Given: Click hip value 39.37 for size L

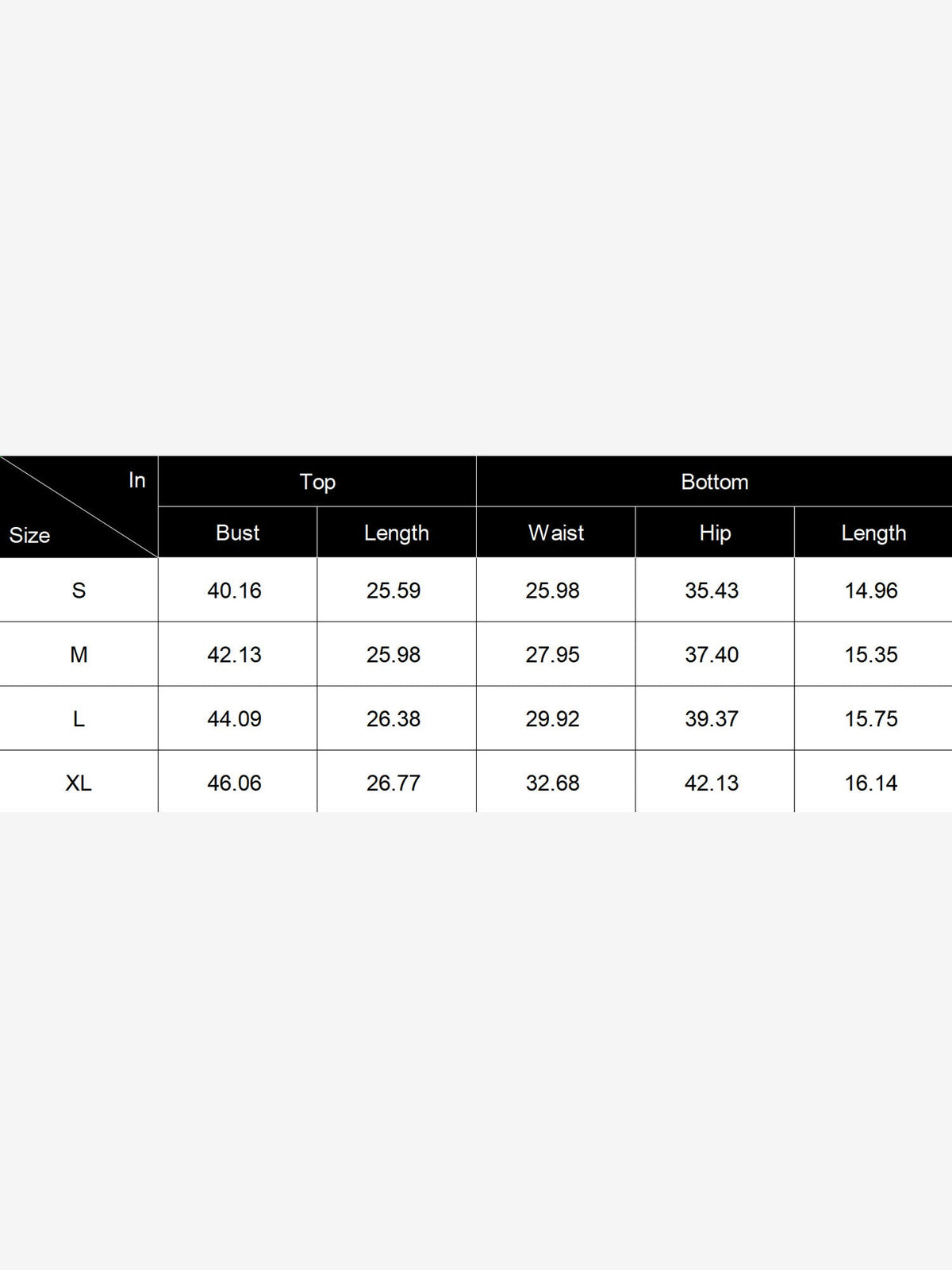Looking at the screenshot, I should pyautogui.click(x=712, y=719).
